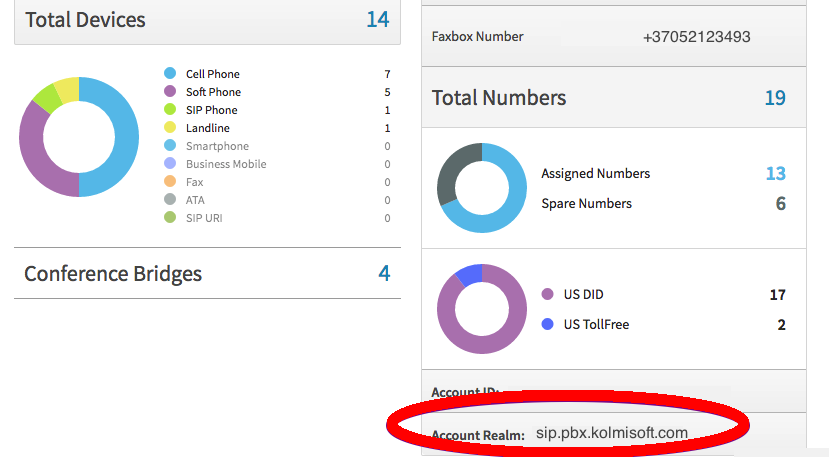Viewport: 829px width, 457px height.
Task: Click the Soft Phone purple legend dot
Action: click(x=170, y=92)
